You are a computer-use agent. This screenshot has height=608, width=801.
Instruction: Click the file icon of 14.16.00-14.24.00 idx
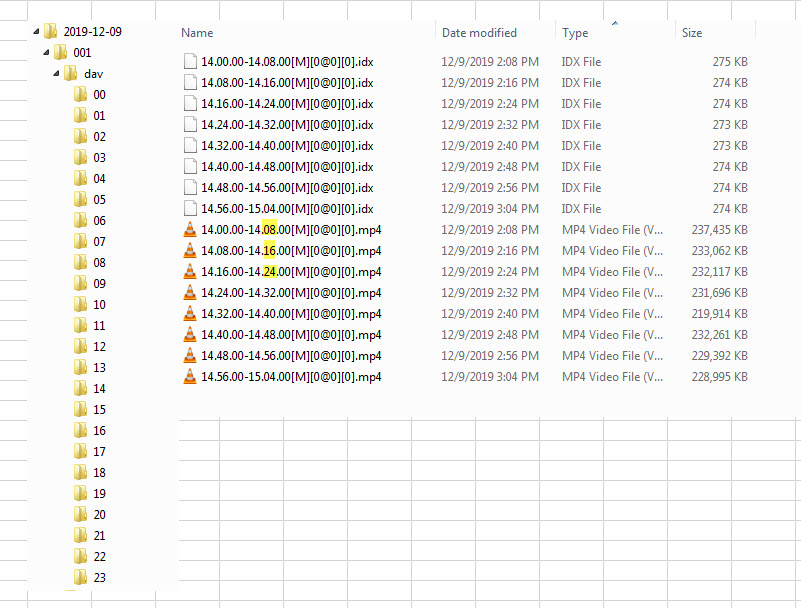pos(190,104)
